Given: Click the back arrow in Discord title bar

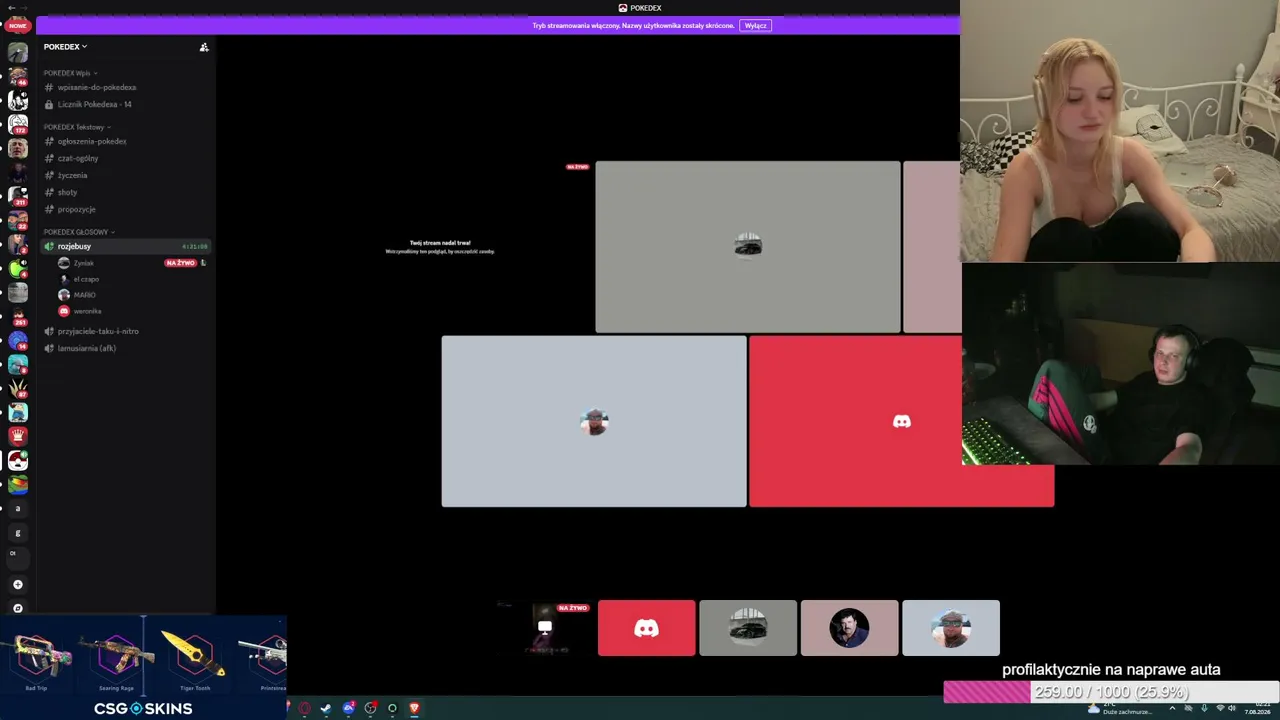Looking at the screenshot, I should (x=11, y=8).
